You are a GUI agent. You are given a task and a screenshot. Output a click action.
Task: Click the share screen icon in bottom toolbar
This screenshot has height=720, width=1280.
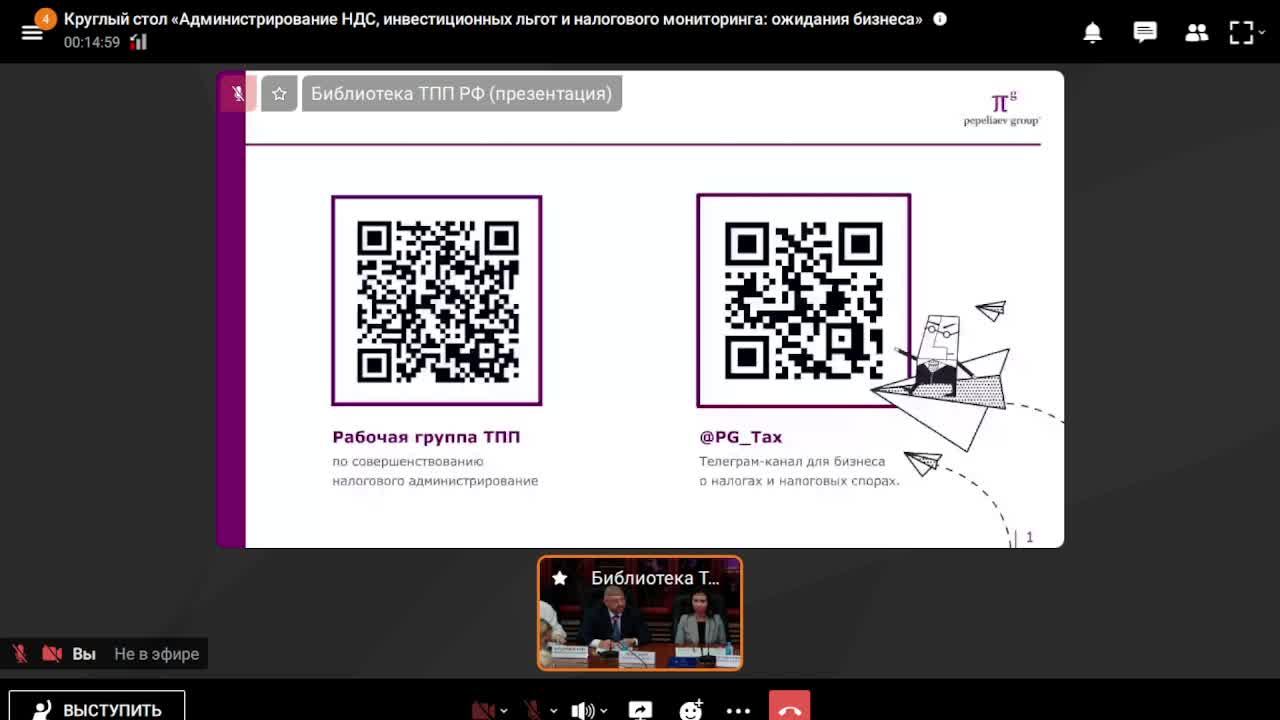coord(640,710)
